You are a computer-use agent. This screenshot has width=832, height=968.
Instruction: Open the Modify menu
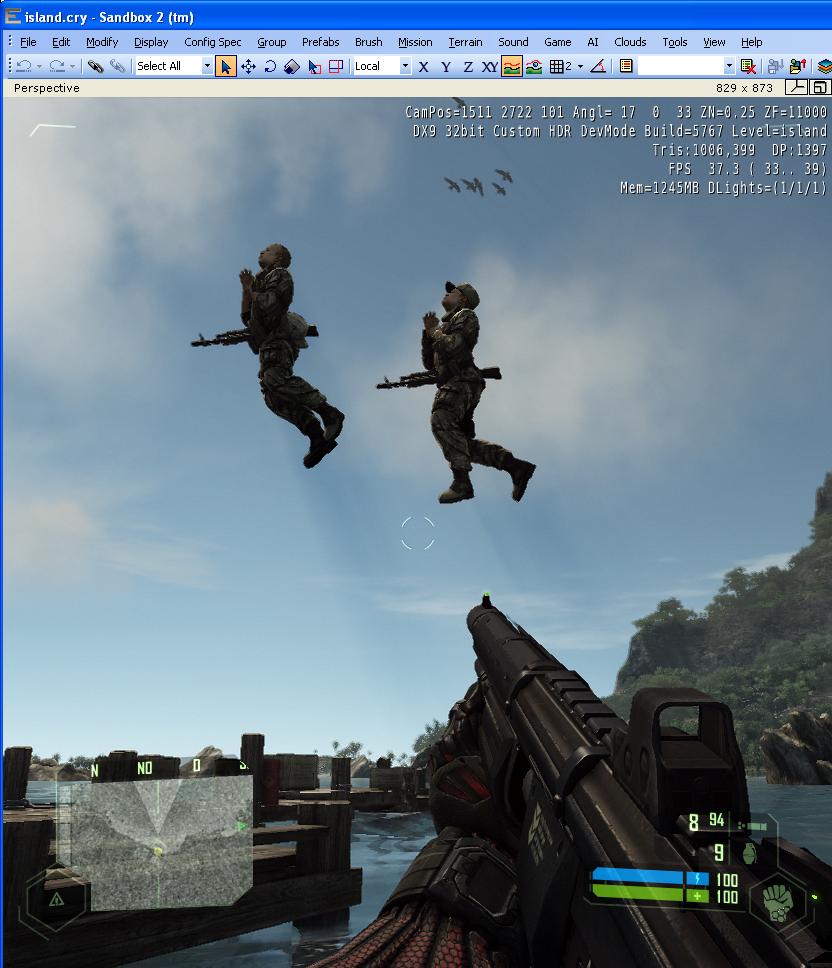(102, 42)
